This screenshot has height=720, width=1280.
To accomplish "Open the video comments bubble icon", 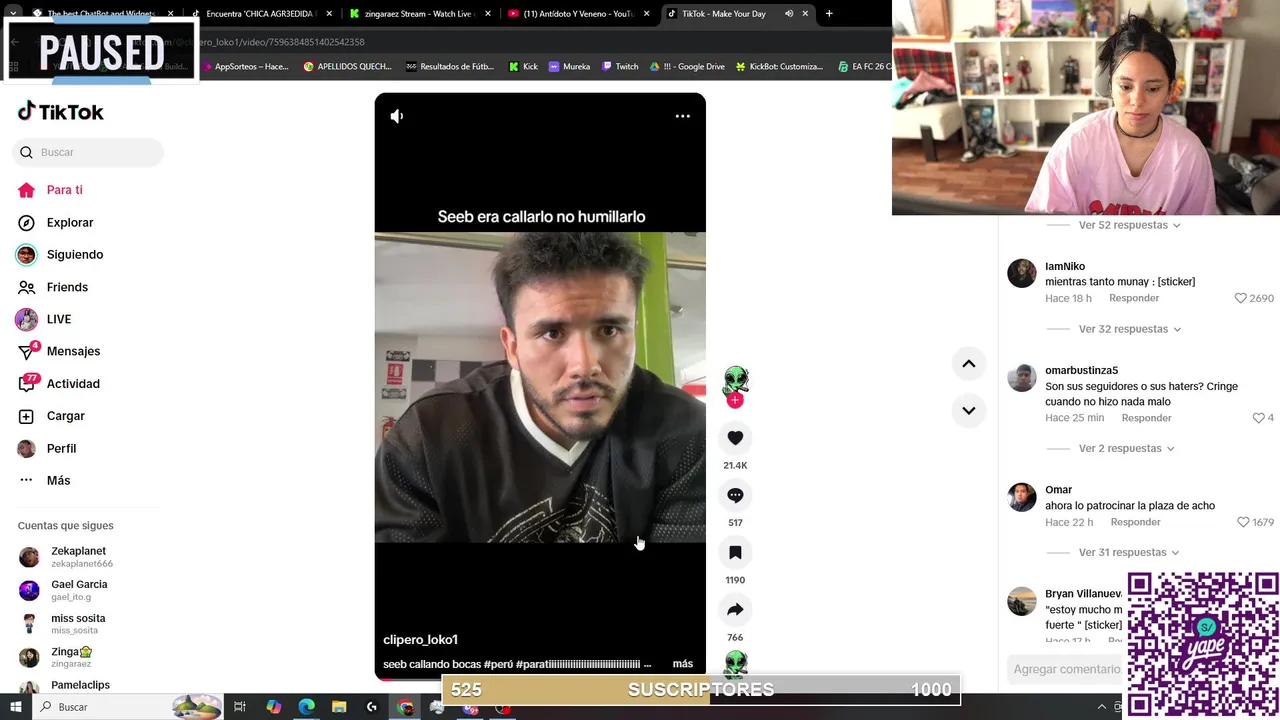I will click(735, 495).
